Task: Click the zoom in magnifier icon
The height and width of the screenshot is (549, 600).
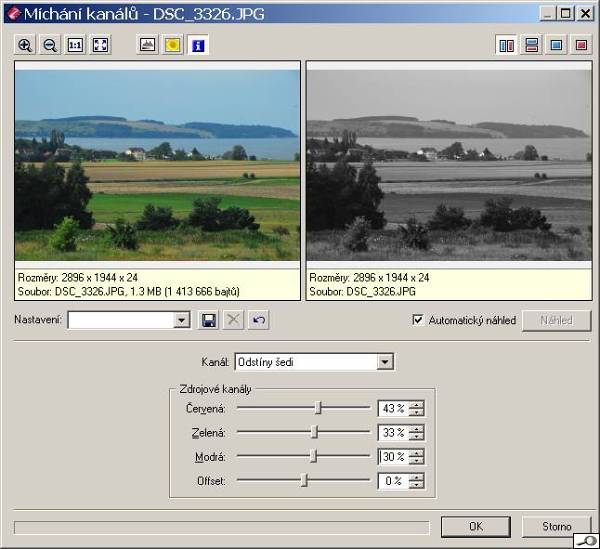Action: pyautogui.click(x=25, y=45)
